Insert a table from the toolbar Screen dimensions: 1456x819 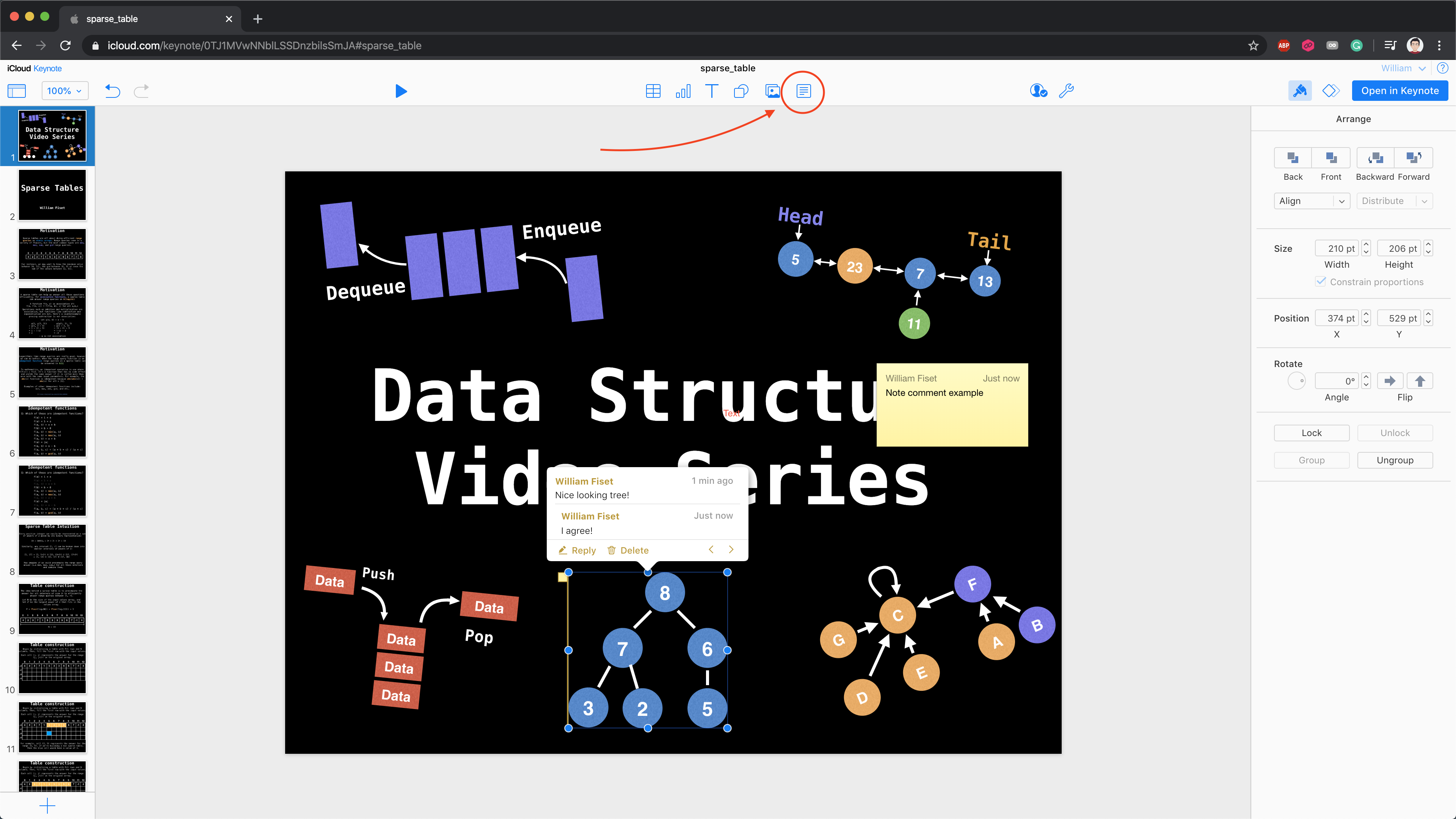click(653, 91)
